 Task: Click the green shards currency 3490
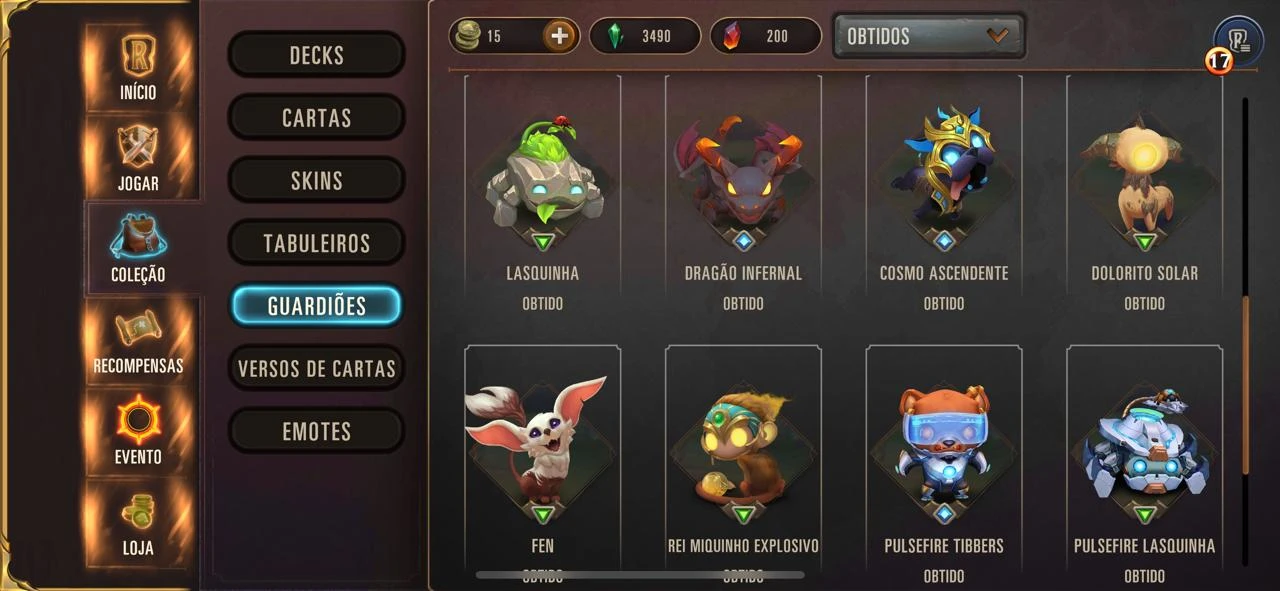click(x=644, y=36)
